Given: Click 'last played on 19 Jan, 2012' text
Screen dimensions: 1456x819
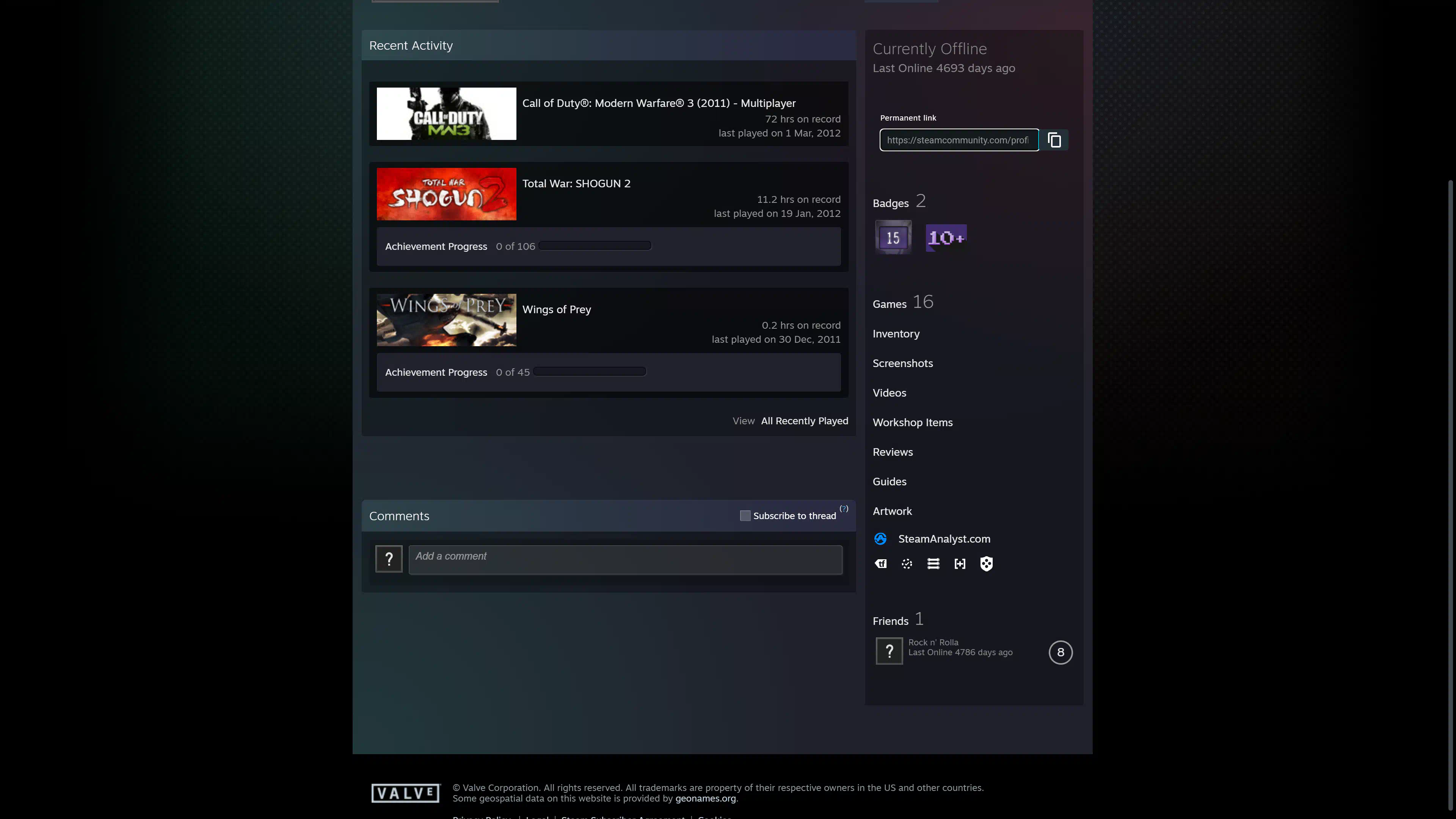Looking at the screenshot, I should pyautogui.click(x=777, y=213).
